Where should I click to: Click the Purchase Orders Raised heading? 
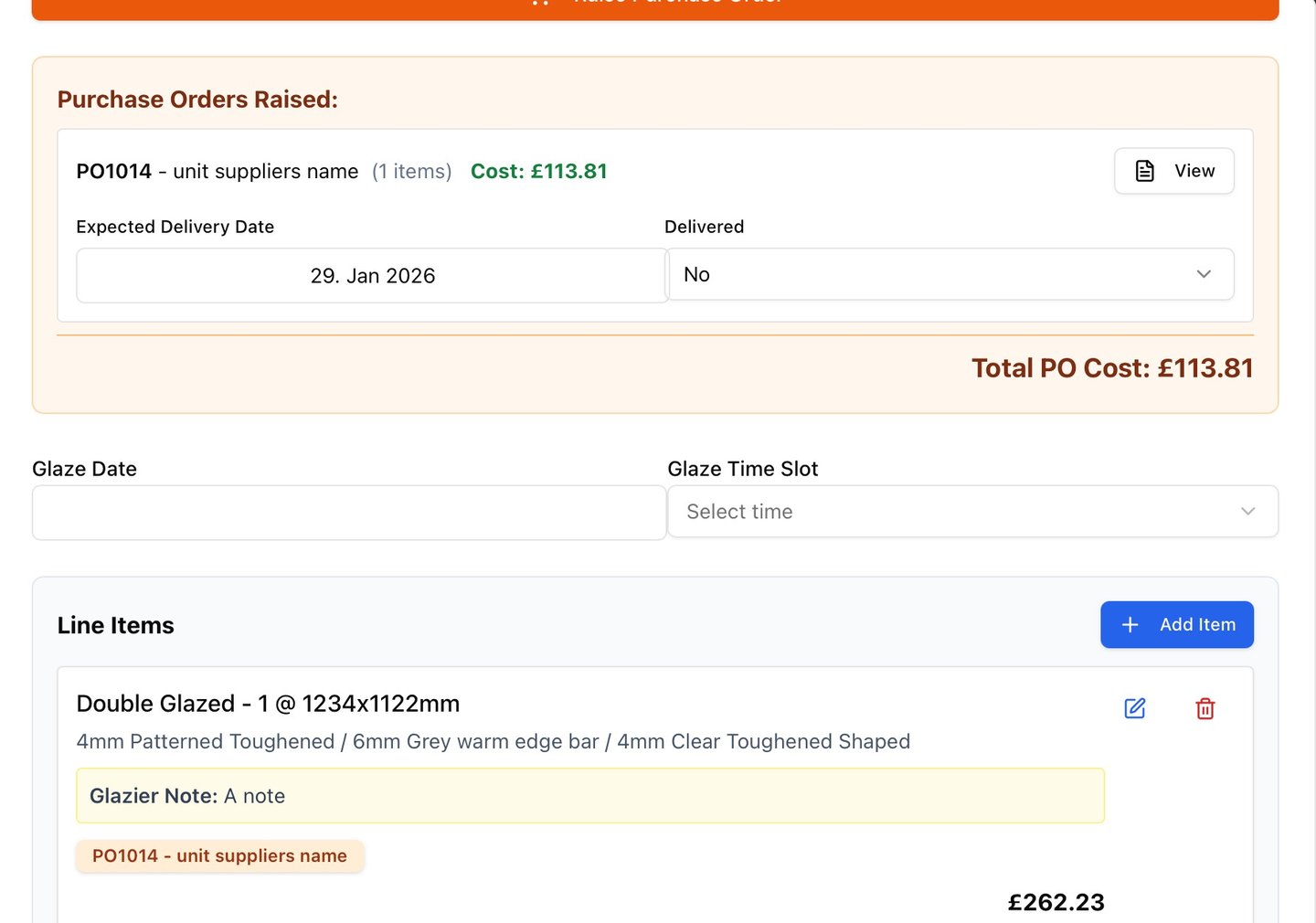coord(197,100)
